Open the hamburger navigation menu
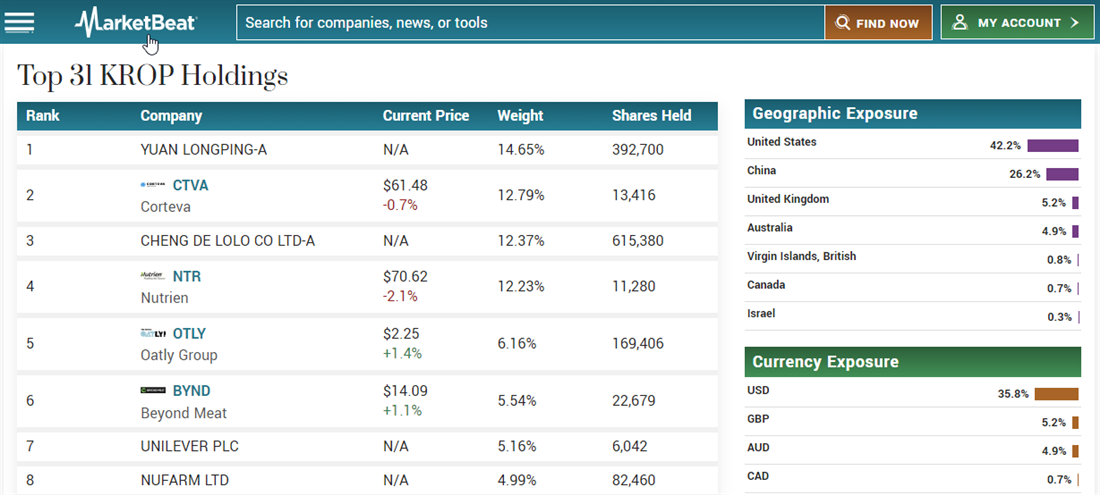This screenshot has height=495, width=1100. (x=20, y=22)
